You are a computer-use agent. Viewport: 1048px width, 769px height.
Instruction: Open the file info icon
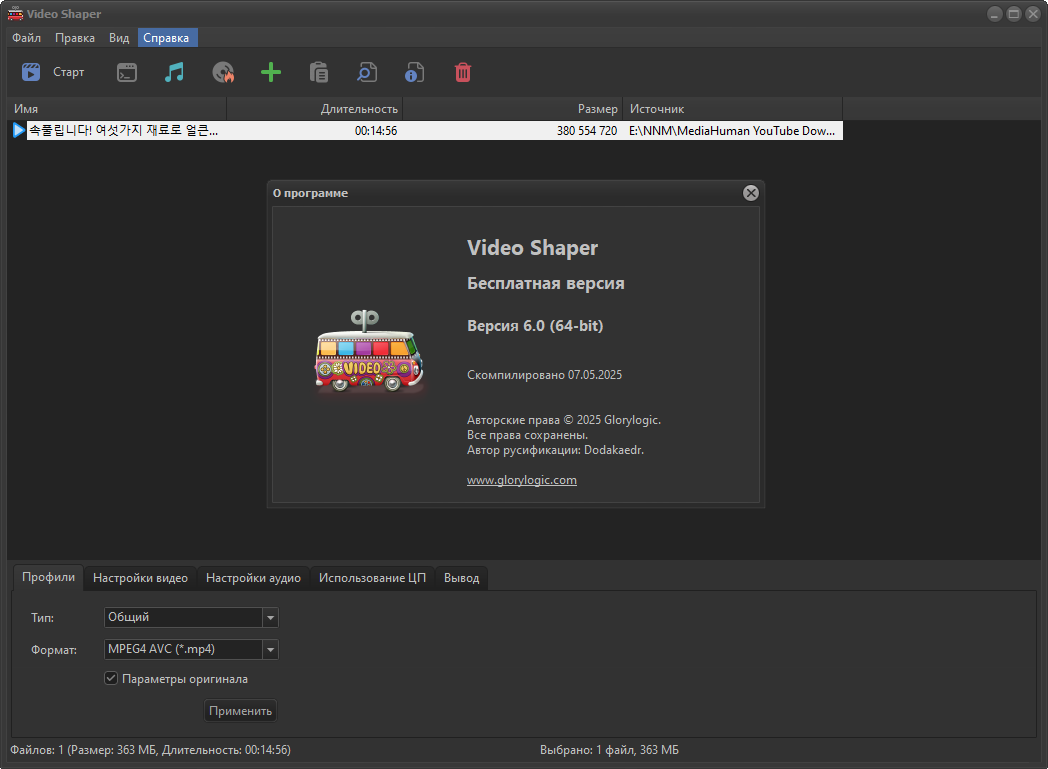(414, 72)
